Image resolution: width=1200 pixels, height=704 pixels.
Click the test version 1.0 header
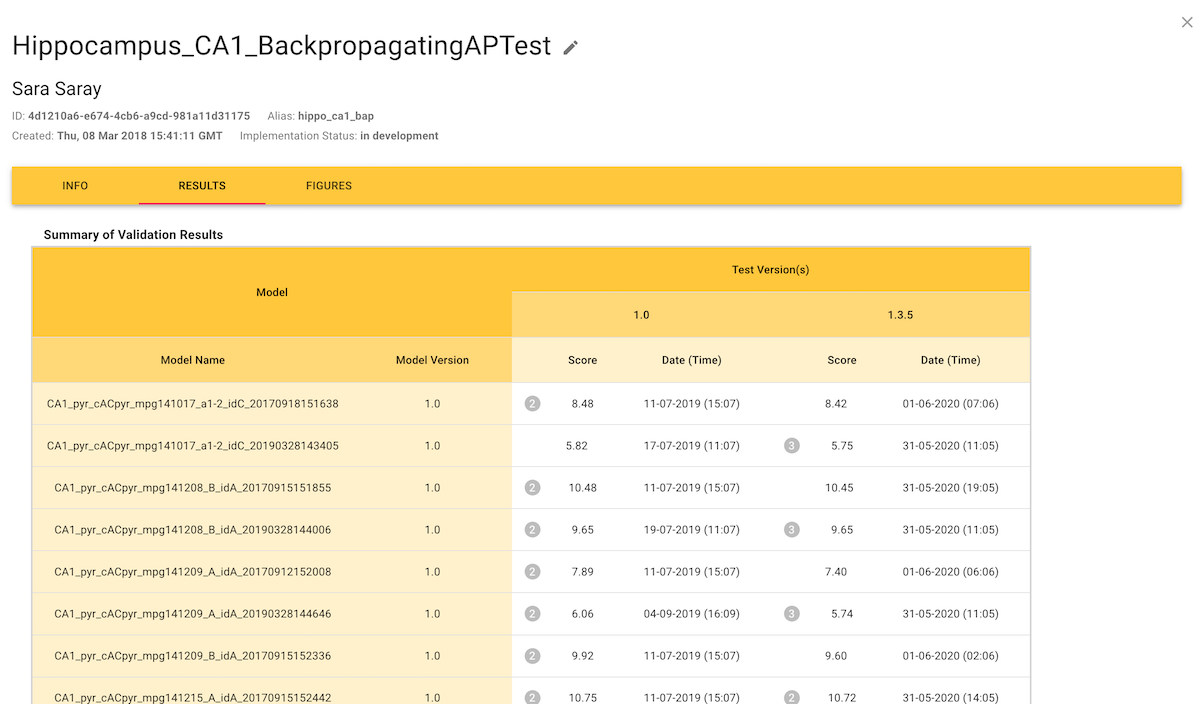tap(641, 315)
